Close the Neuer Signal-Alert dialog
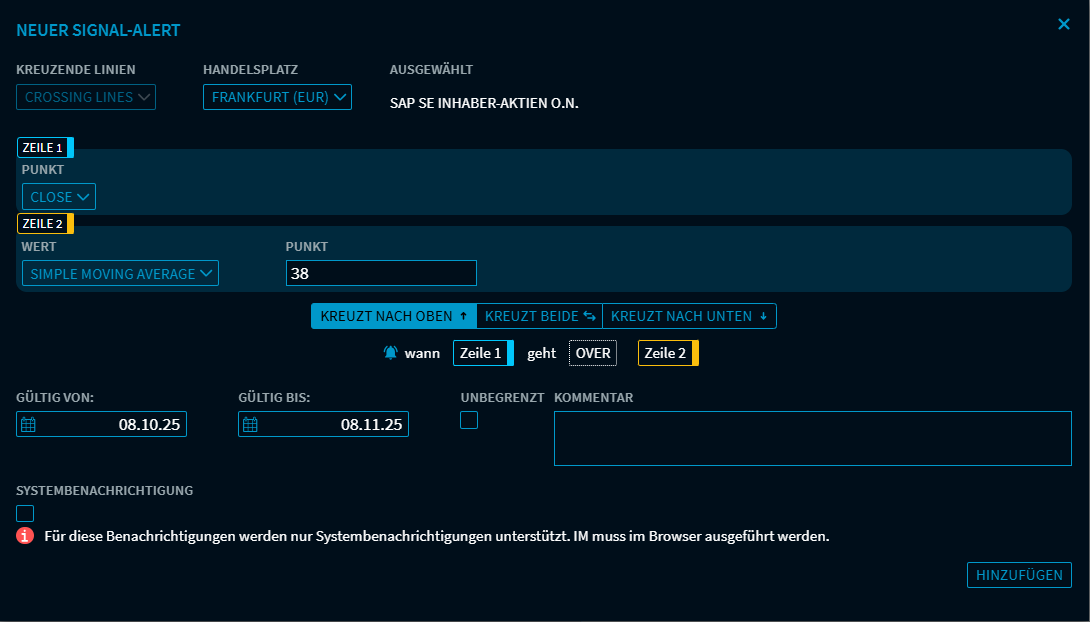This screenshot has height=622, width=1090. point(1064,24)
